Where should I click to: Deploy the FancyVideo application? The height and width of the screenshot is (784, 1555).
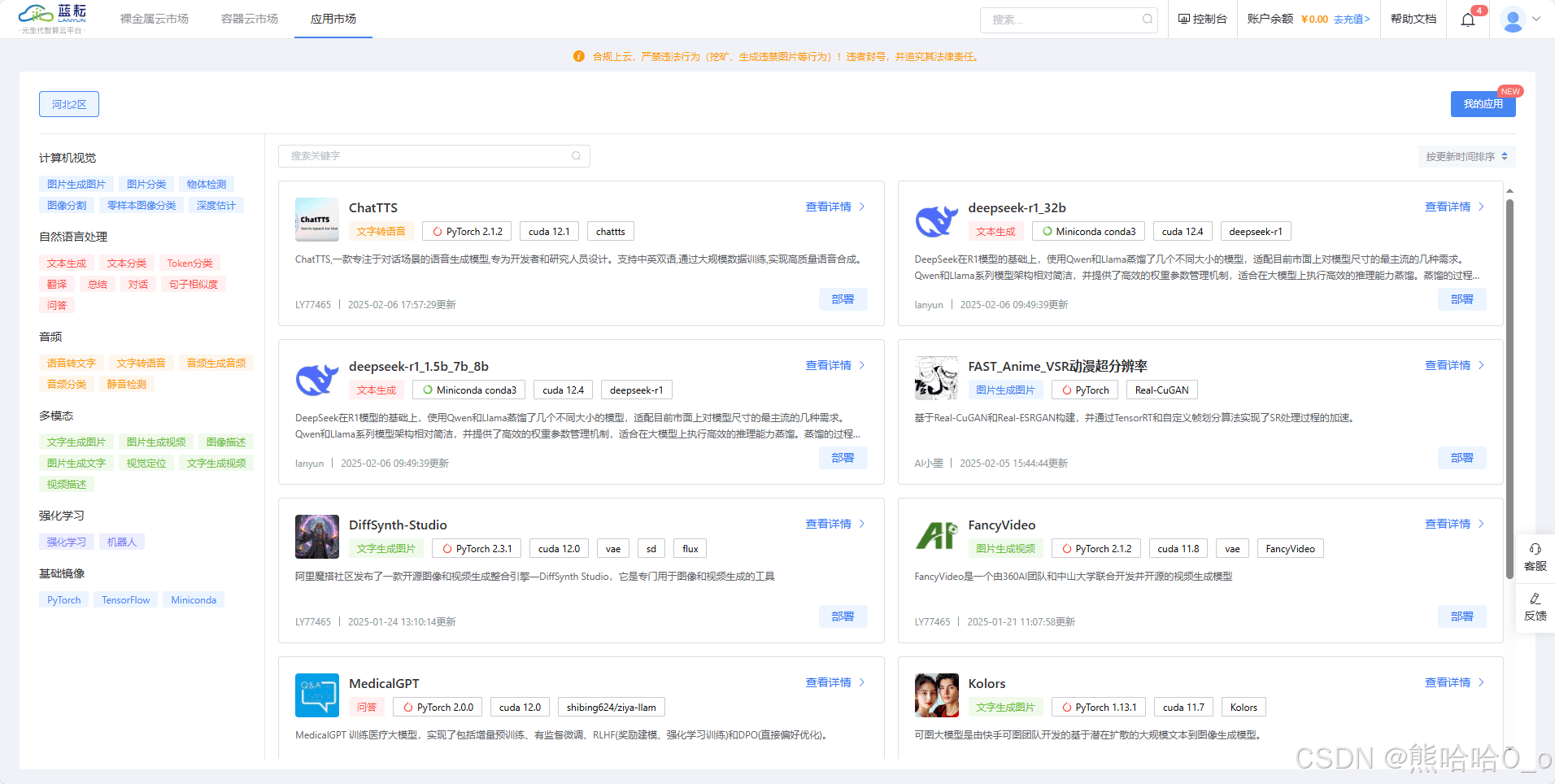pyautogui.click(x=1462, y=616)
